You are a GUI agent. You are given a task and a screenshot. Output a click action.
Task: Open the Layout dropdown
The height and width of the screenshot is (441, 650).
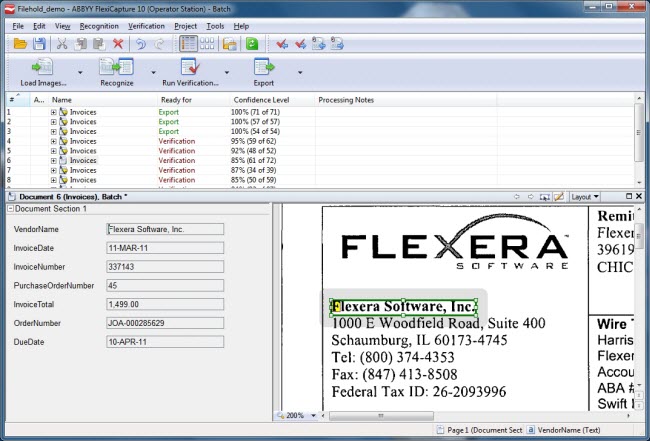coord(585,197)
